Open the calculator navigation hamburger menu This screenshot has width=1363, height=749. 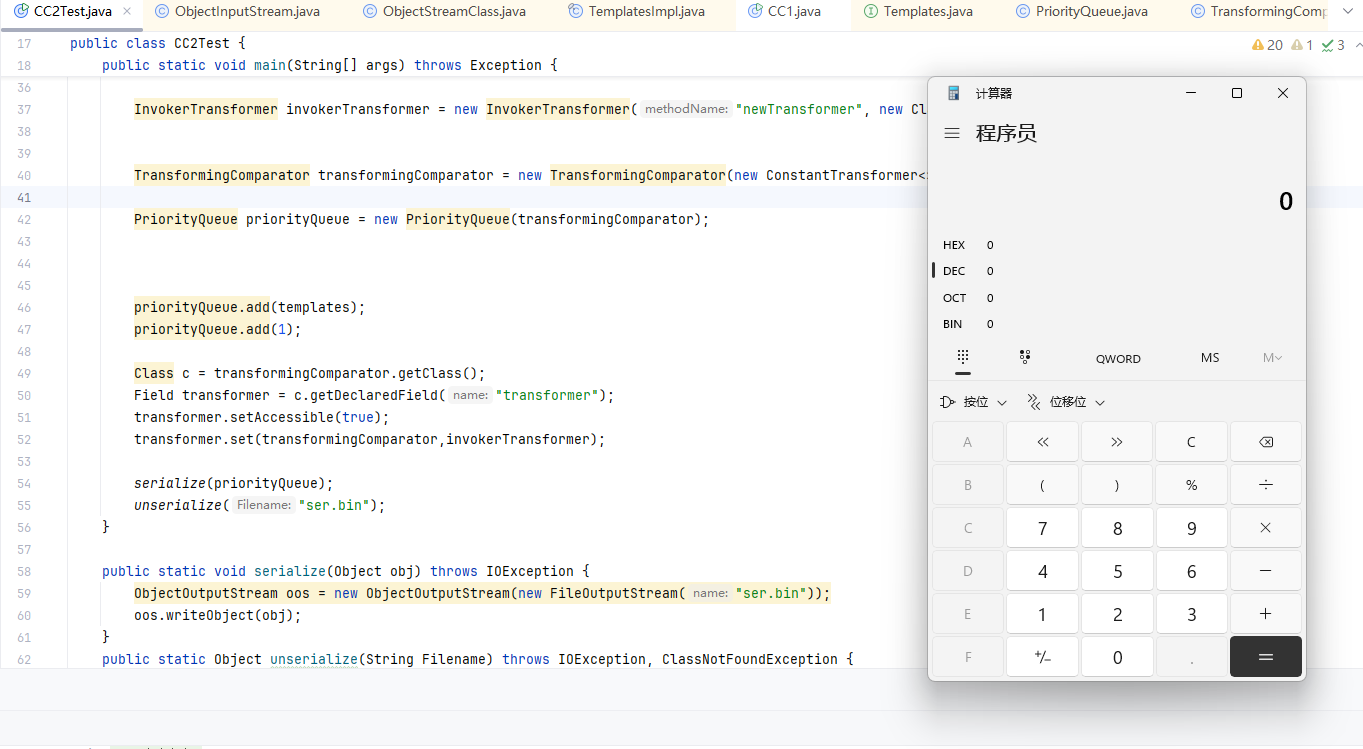(x=952, y=133)
